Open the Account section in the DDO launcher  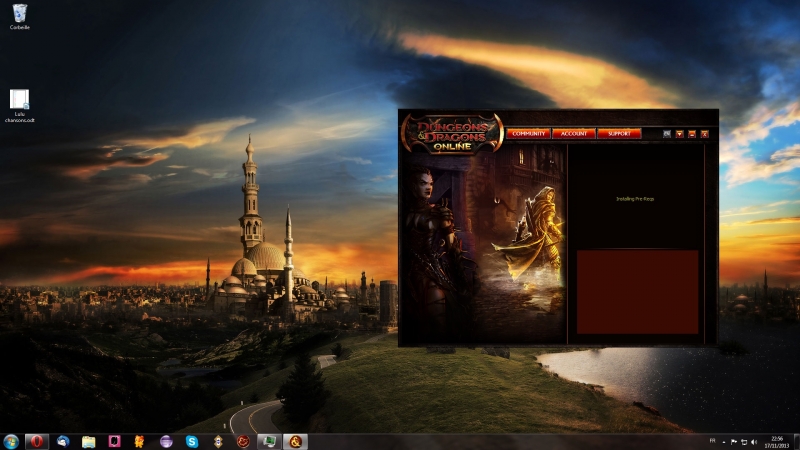click(x=573, y=134)
